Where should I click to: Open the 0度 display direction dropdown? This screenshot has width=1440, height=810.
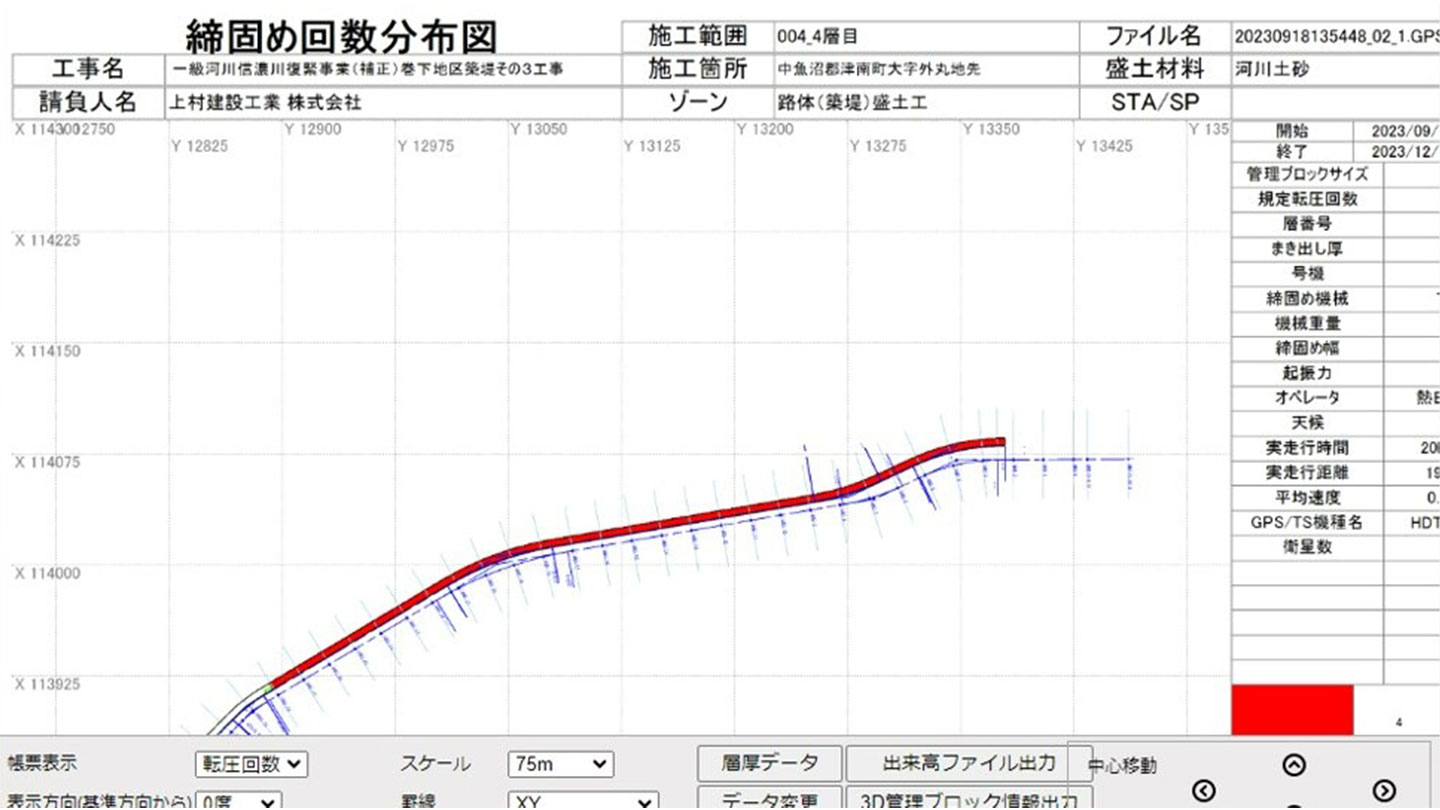click(x=238, y=802)
